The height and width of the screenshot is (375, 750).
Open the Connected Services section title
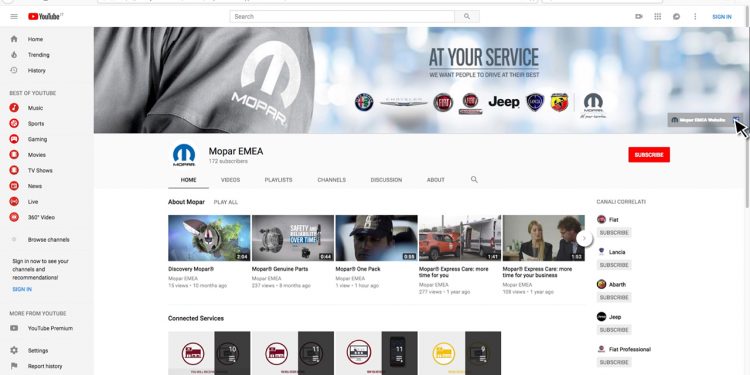196,318
